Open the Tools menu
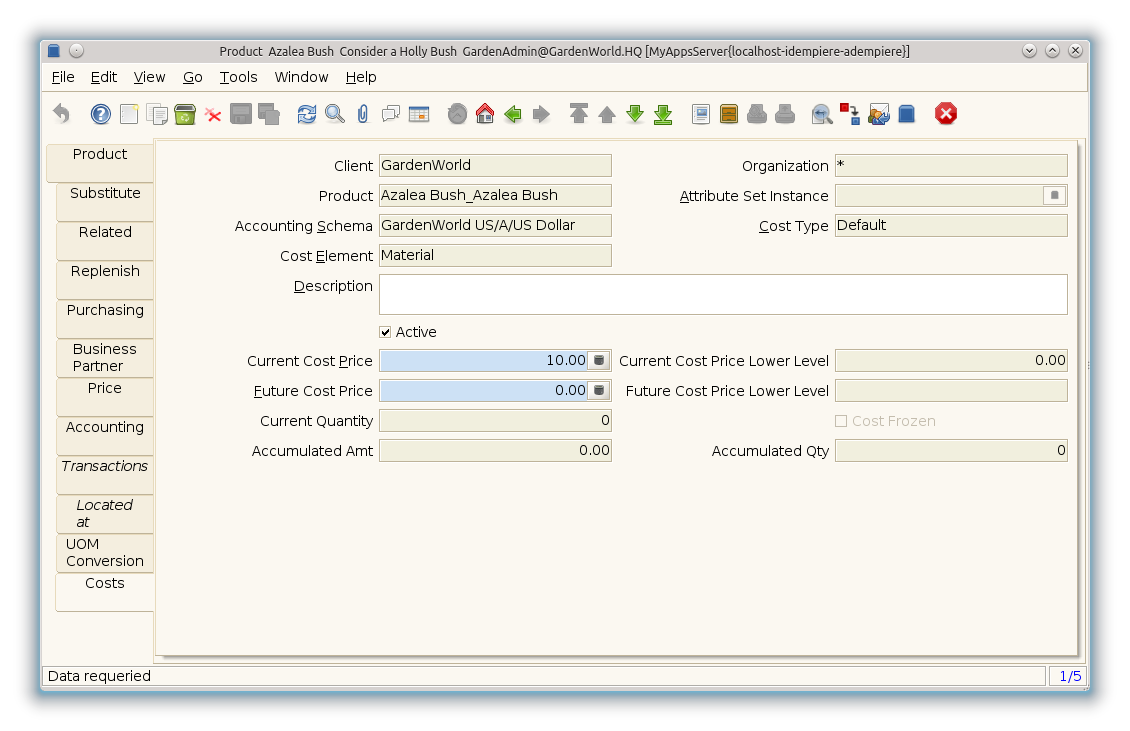The image size is (1130, 731). point(238,77)
